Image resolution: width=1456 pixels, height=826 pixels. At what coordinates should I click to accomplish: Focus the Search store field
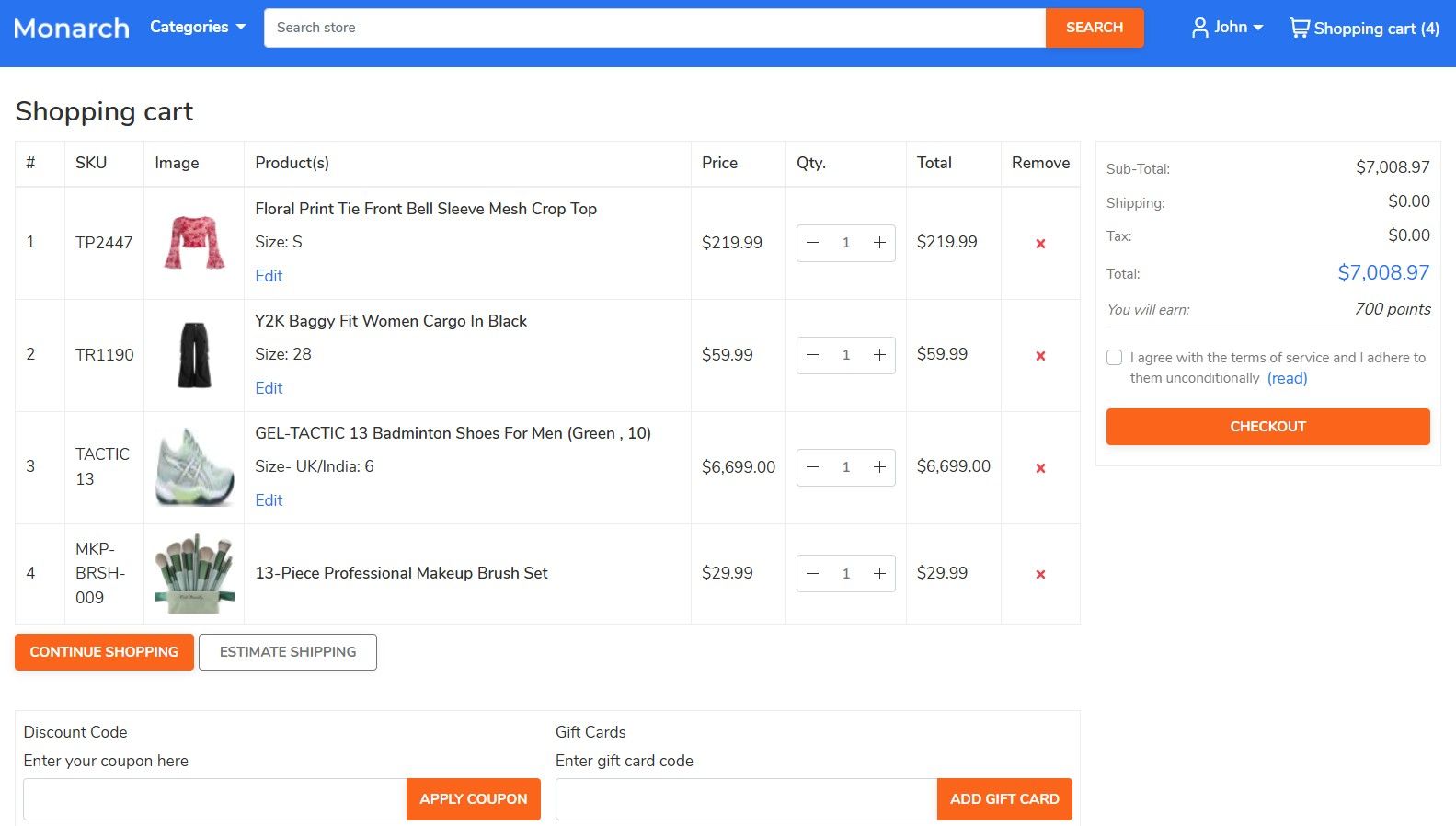(x=655, y=28)
